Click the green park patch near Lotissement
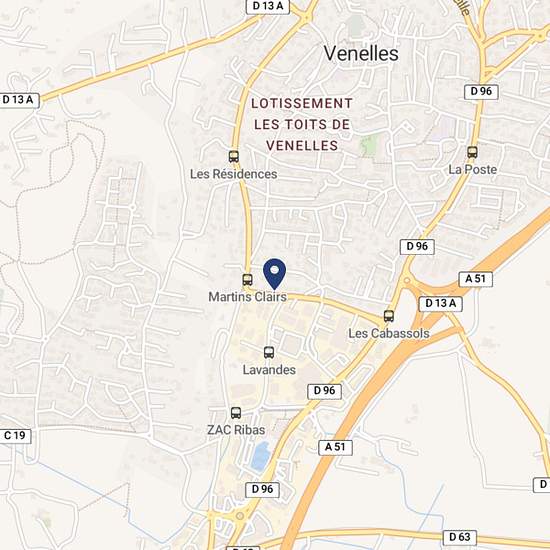 (369, 146)
